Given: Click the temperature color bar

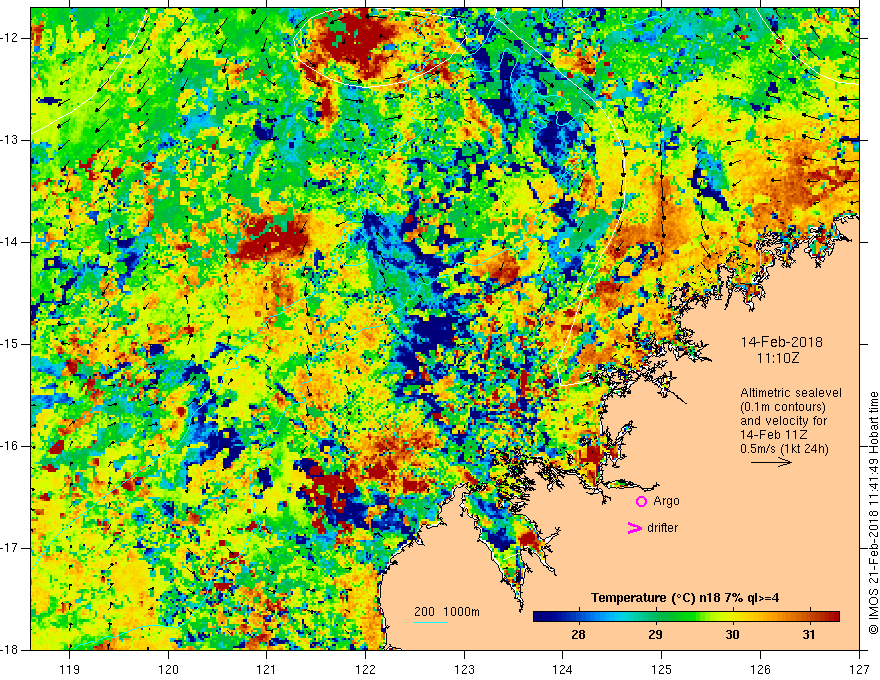Looking at the screenshot, I should [x=686, y=617].
